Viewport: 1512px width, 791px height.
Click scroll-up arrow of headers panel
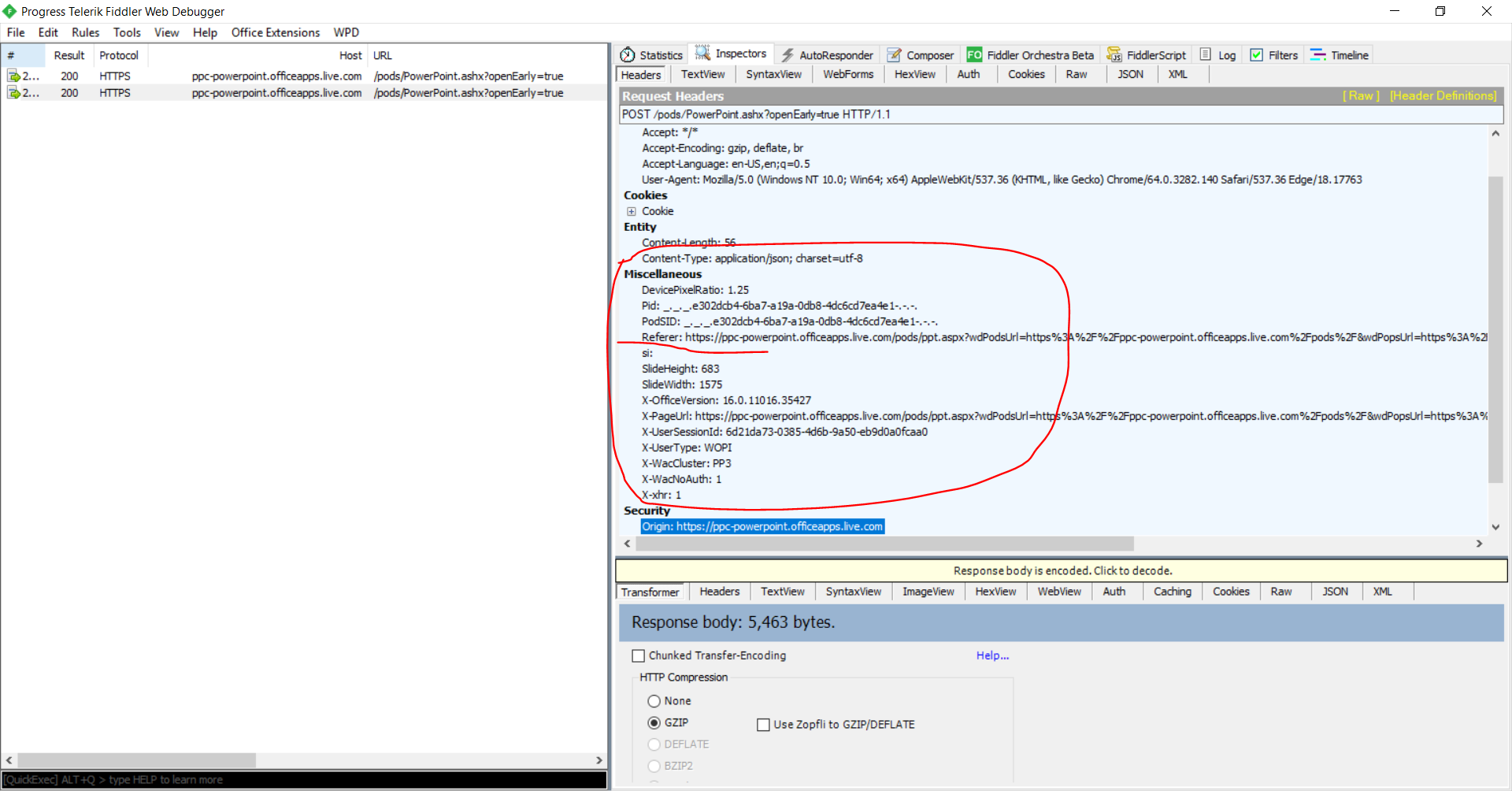point(1495,133)
